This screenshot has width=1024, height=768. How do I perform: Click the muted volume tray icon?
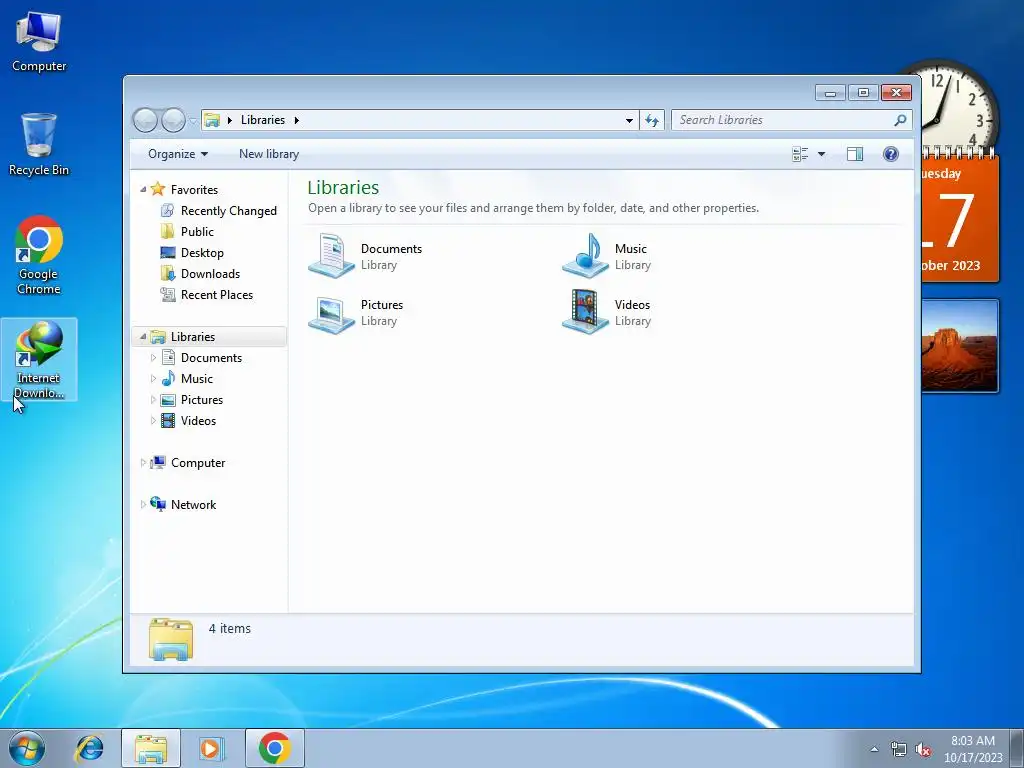click(923, 750)
